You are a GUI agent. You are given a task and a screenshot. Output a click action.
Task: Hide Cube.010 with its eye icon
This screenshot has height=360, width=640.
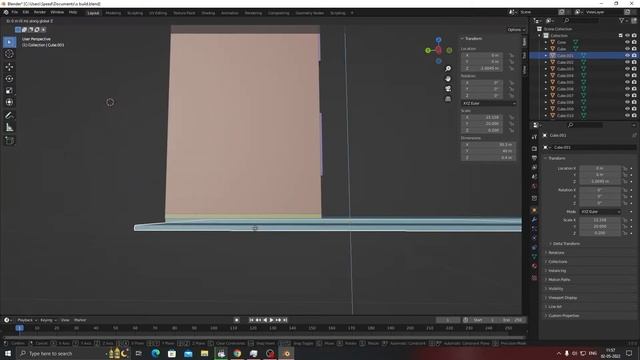(x=627, y=116)
